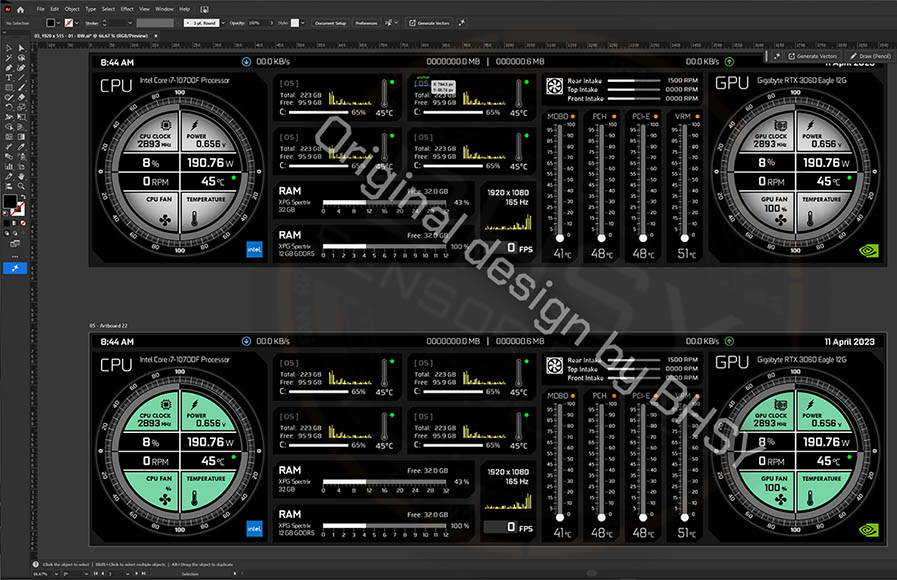Select the Pen tool
Image resolution: width=897 pixels, height=580 pixels.
tap(9, 67)
